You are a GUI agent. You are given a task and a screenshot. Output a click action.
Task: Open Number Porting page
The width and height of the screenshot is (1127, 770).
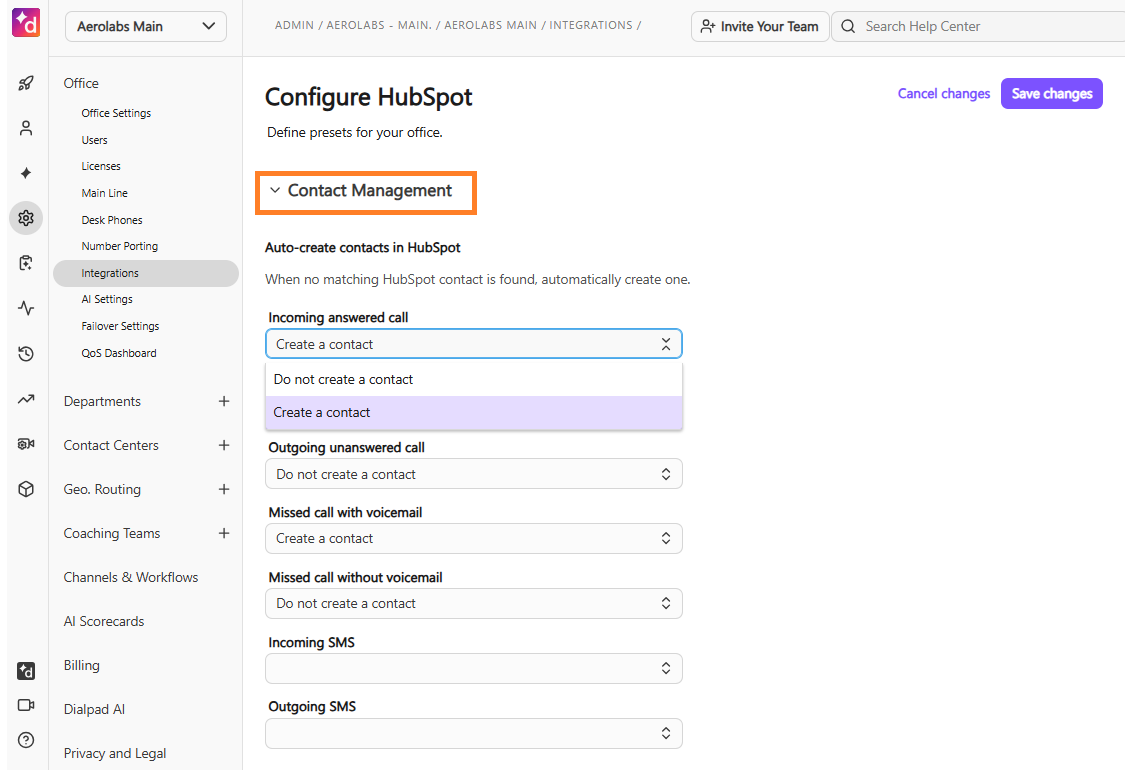pos(120,246)
